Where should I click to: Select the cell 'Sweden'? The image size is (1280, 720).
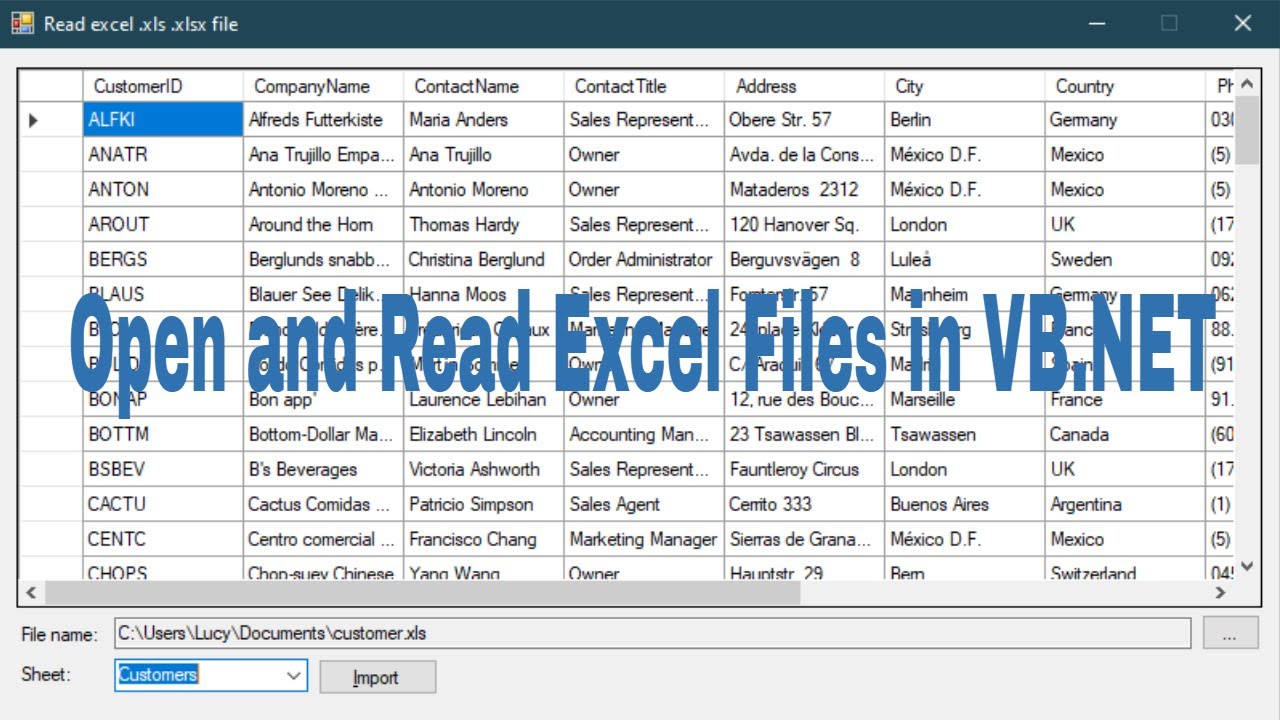1125,259
